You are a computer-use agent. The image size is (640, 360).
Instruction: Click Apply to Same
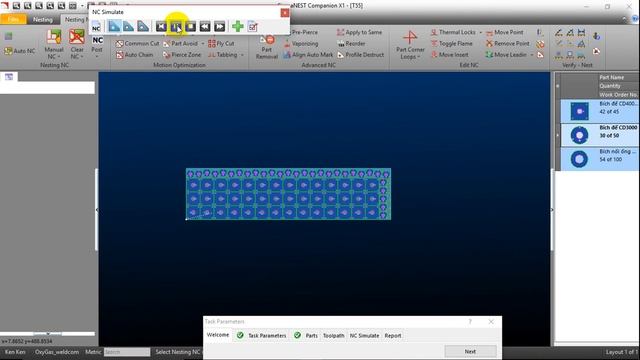tap(360, 32)
